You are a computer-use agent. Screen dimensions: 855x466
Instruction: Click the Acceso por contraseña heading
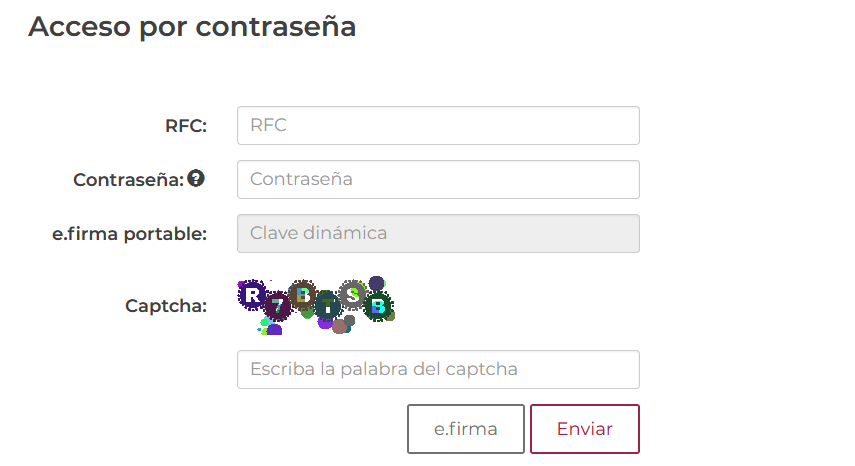coord(192,27)
